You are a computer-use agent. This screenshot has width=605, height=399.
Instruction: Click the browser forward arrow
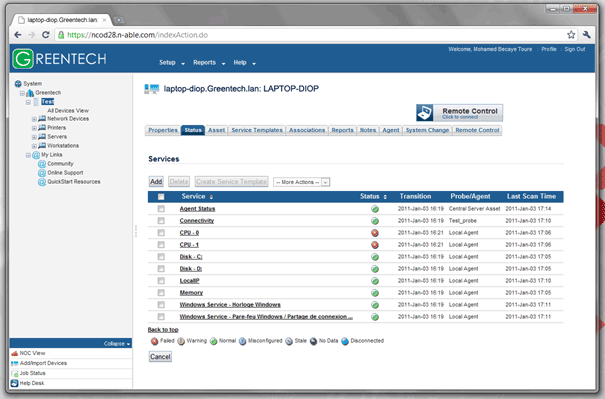click(x=32, y=35)
